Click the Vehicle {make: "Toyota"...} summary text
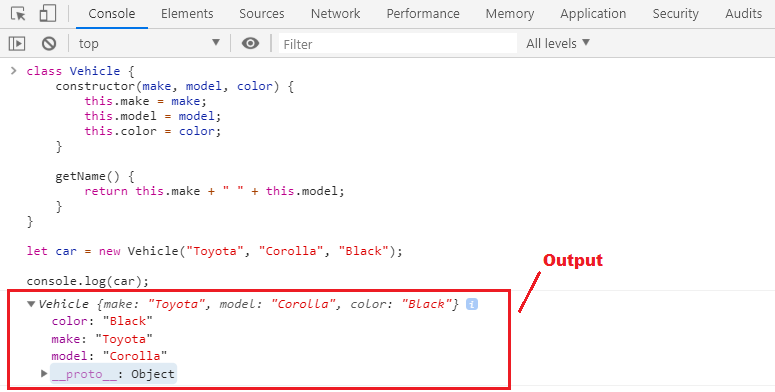The height and width of the screenshot is (392, 775). point(249,304)
